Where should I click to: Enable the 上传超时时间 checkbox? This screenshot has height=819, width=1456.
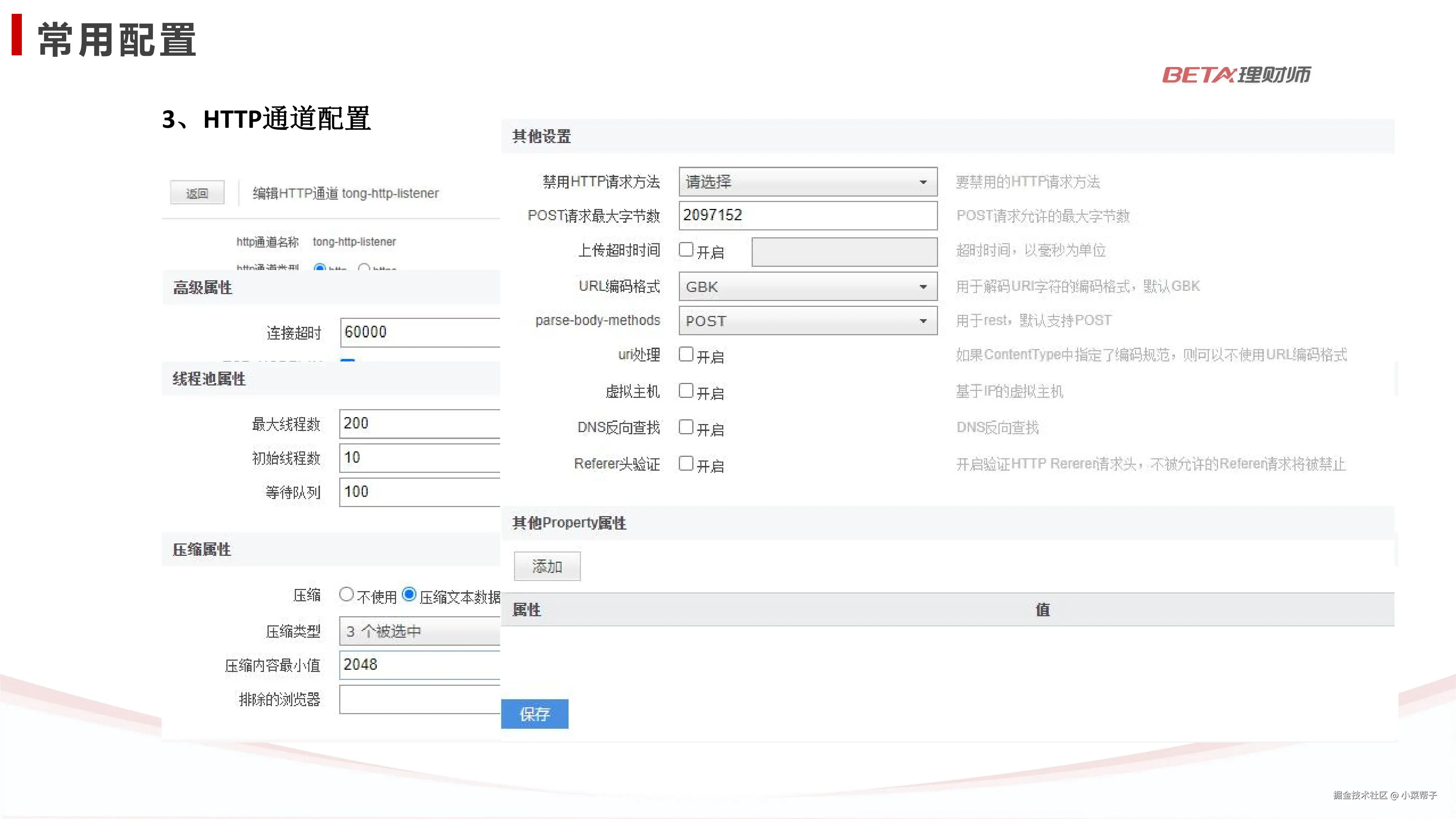[686, 250]
